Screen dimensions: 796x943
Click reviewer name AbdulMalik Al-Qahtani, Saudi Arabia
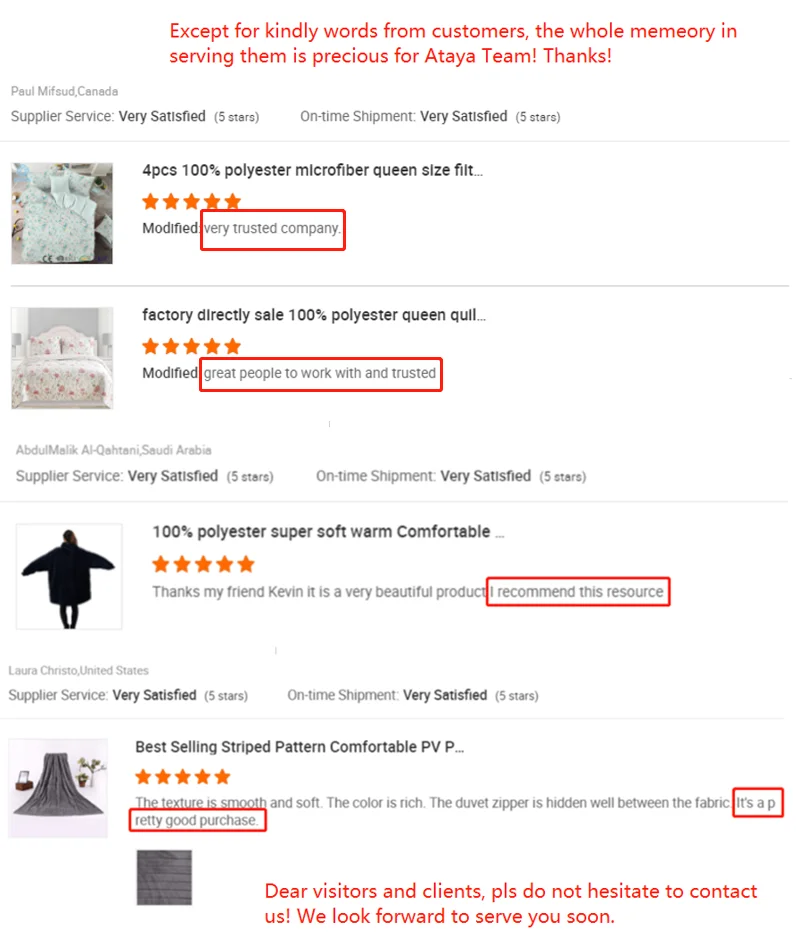point(113,450)
